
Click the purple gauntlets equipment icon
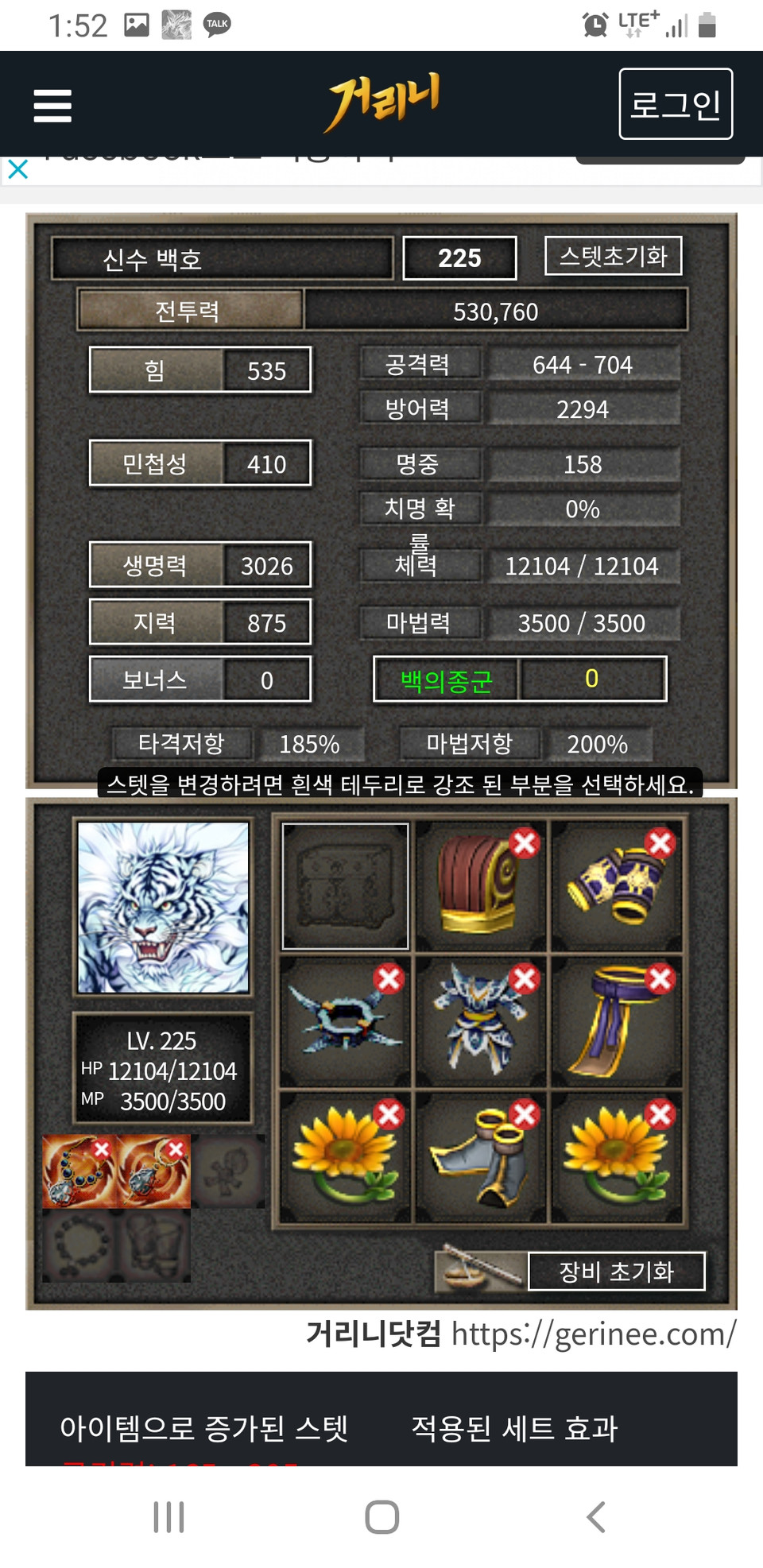[617, 886]
